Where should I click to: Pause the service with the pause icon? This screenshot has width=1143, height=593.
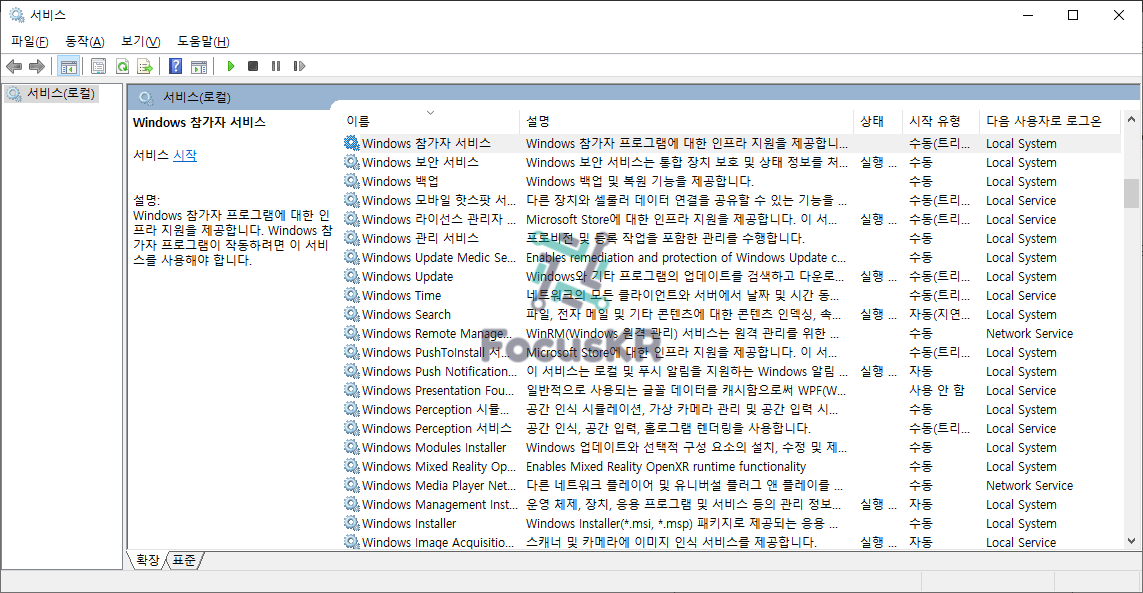(276, 66)
